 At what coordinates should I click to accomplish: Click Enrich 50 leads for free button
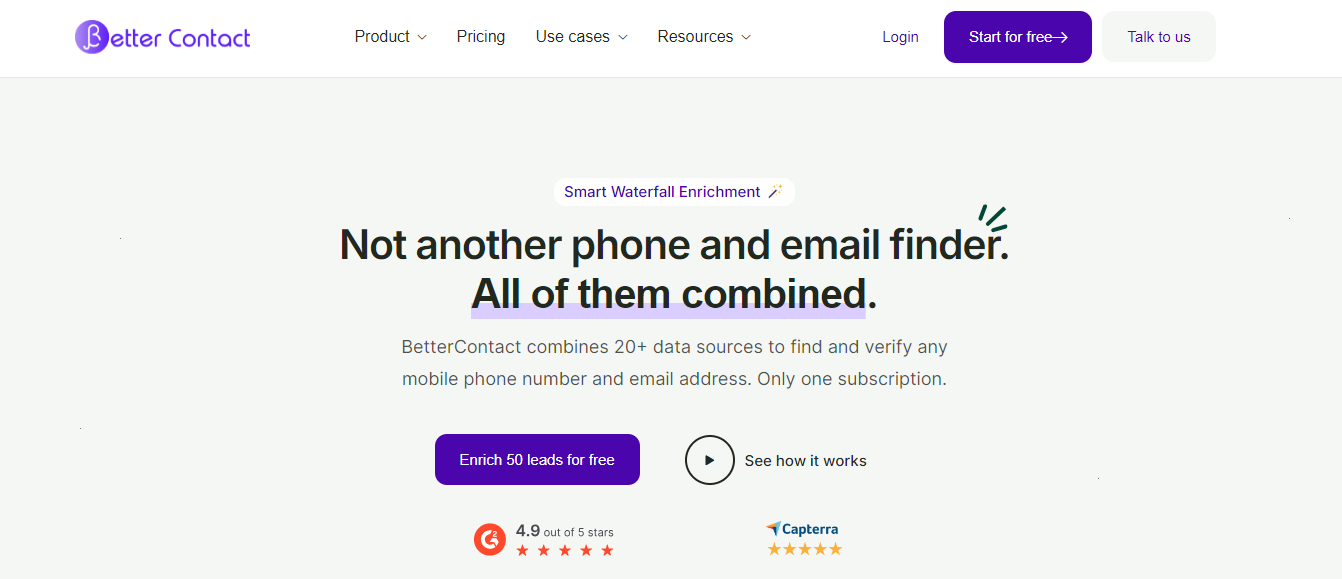tap(537, 460)
